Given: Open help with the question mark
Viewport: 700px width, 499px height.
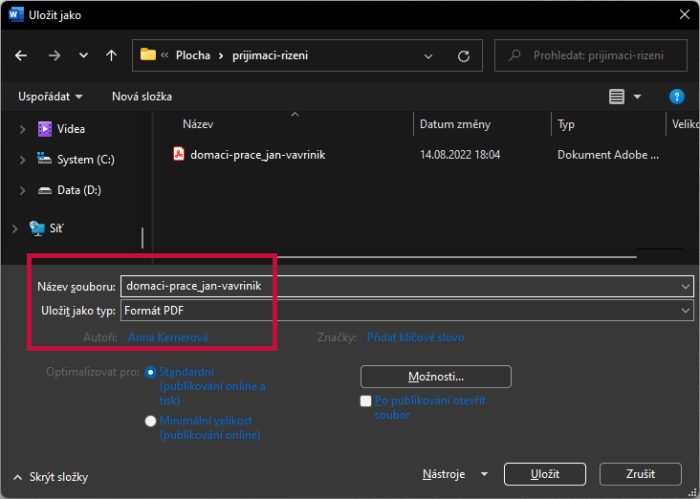Looking at the screenshot, I should [x=676, y=96].
